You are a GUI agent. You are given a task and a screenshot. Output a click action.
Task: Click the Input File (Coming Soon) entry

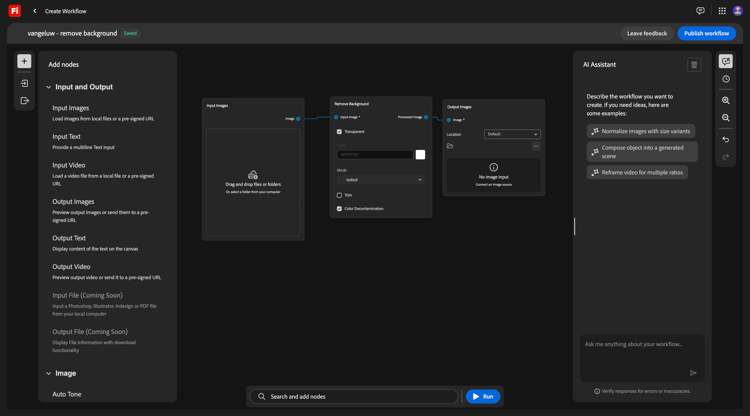coord(105,304)
